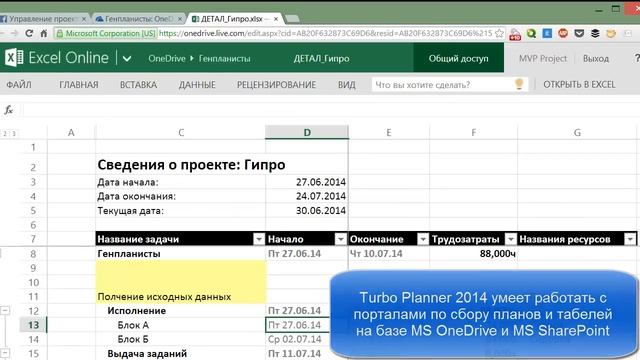640x360 pixels.
Task: Open the ВИД ribbon tab
Action: [x=347, y=84]
